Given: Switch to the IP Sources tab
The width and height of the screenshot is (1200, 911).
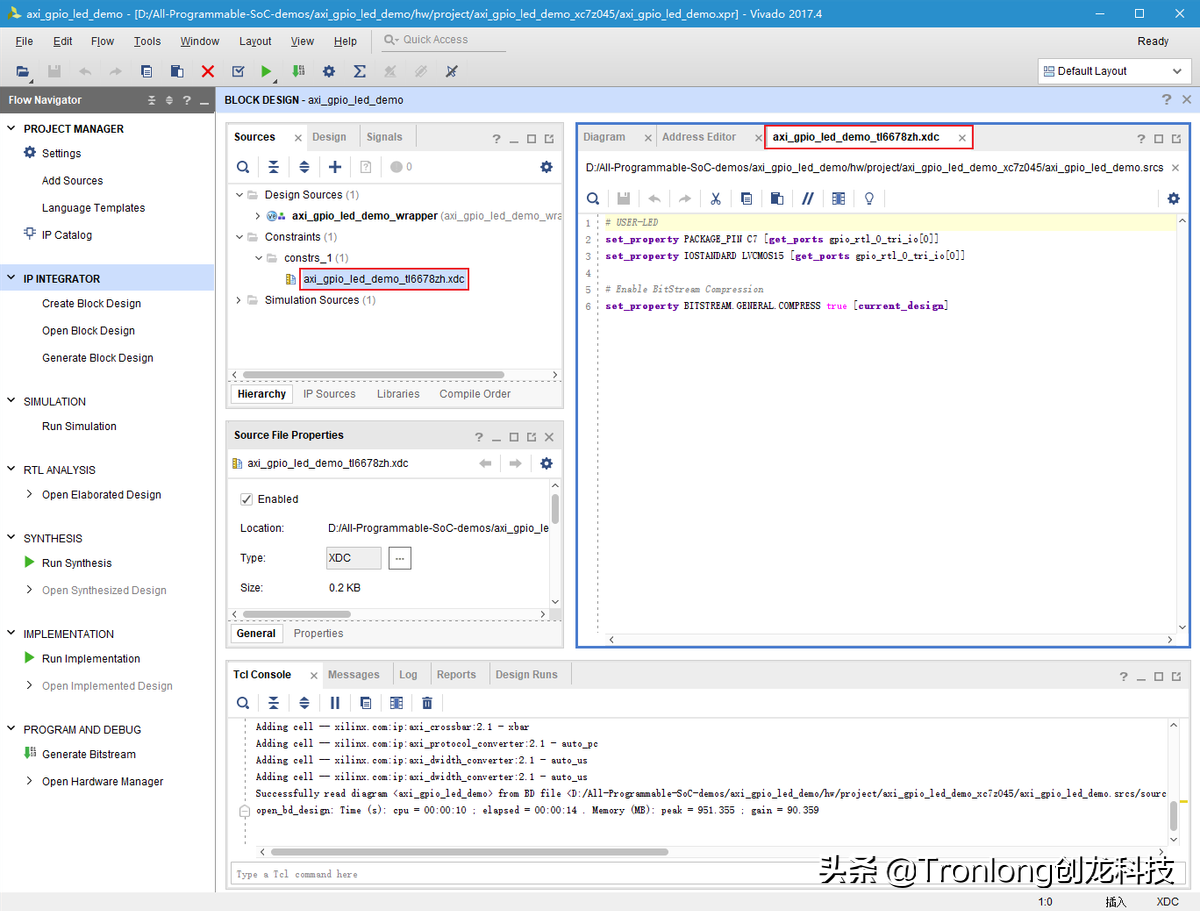Looking at the screenshot, I should pos(329,394).
